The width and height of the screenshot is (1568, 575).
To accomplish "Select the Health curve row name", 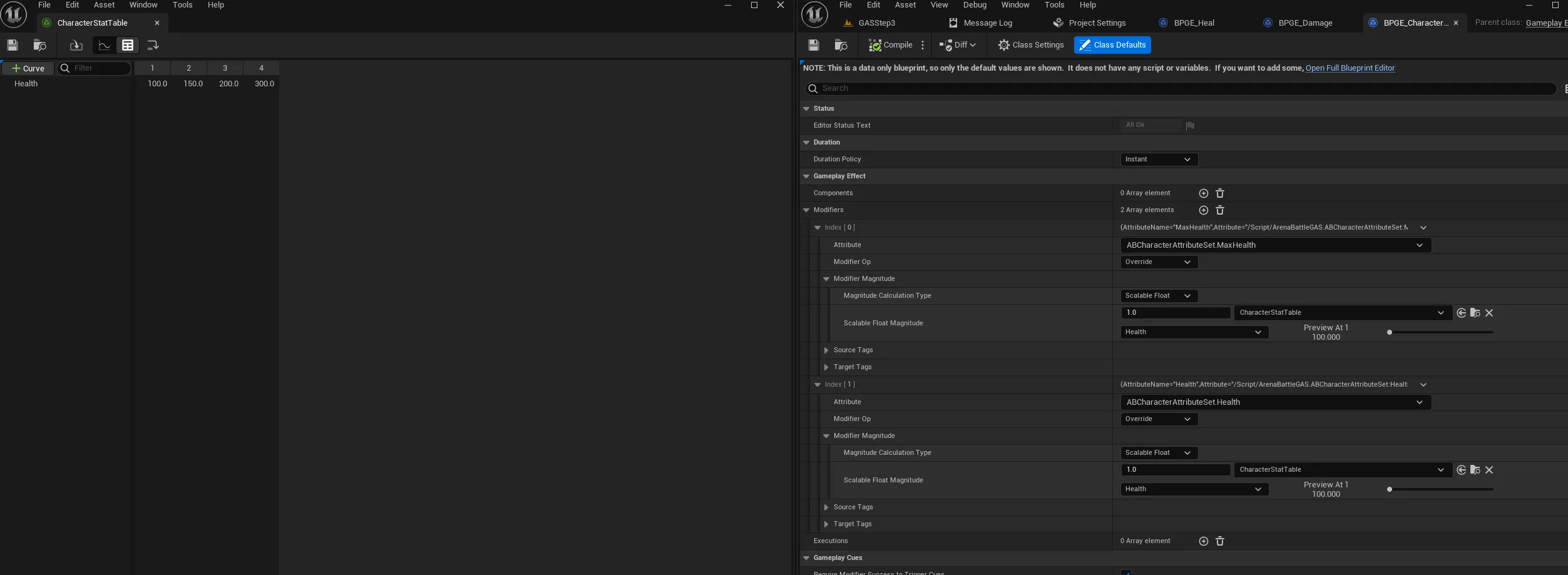I will coord(26,84).
